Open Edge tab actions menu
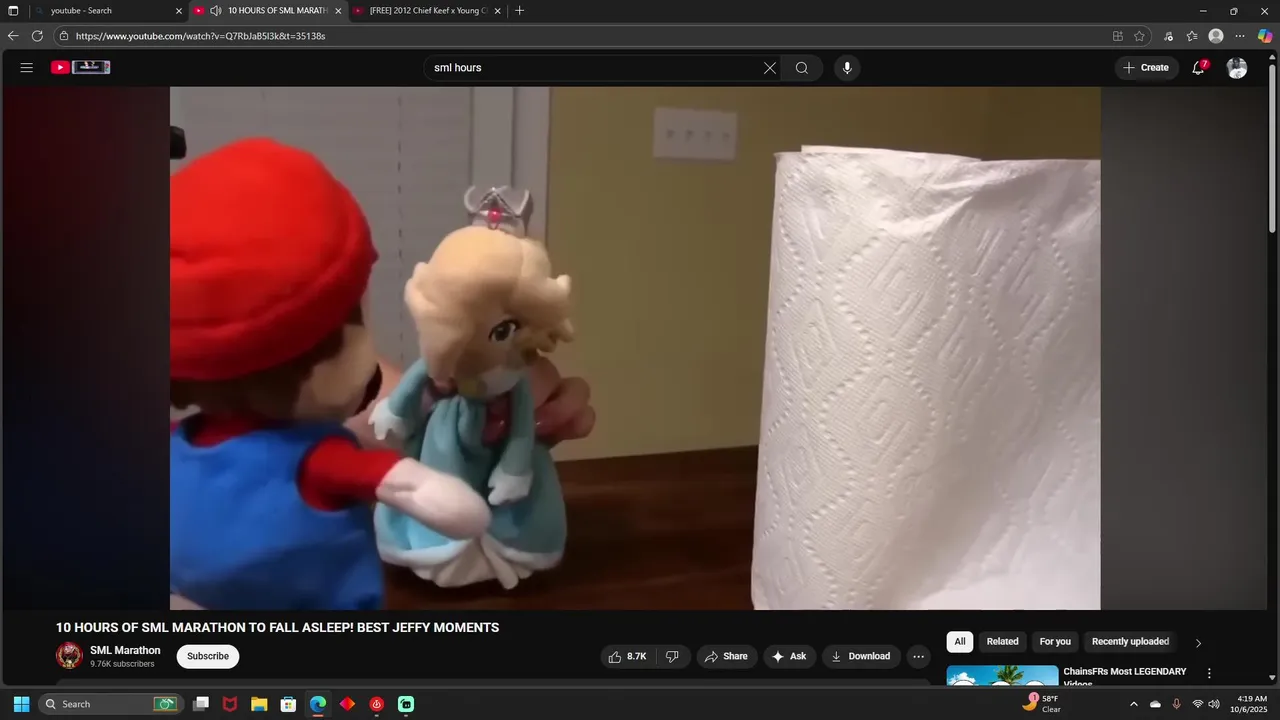Viewport: 1280px width, 720px height. 13,11
